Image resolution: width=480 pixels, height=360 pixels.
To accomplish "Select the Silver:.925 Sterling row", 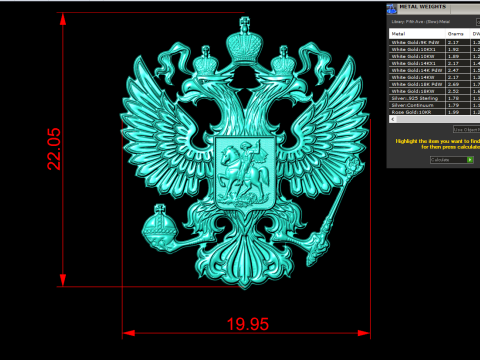I will 434,98.
